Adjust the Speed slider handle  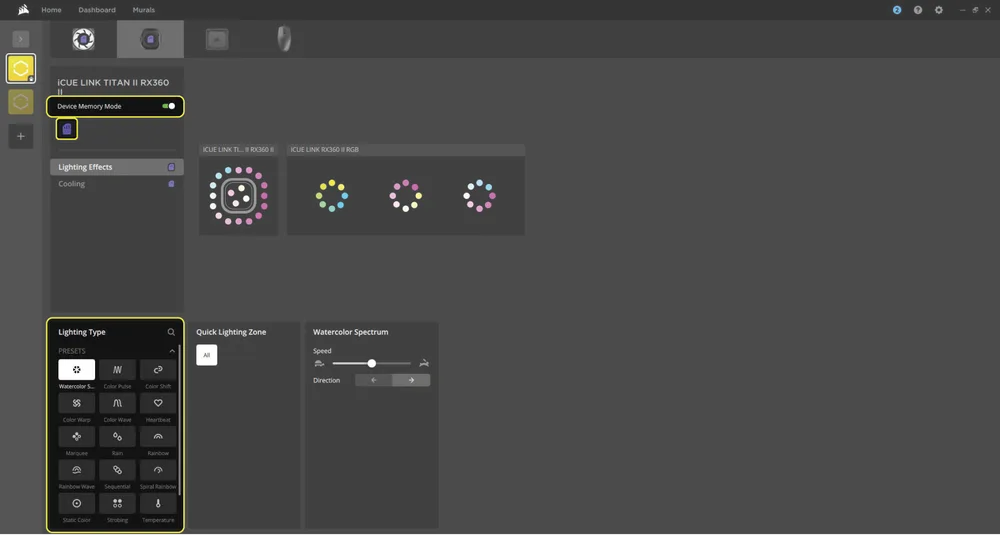[372, 363]
